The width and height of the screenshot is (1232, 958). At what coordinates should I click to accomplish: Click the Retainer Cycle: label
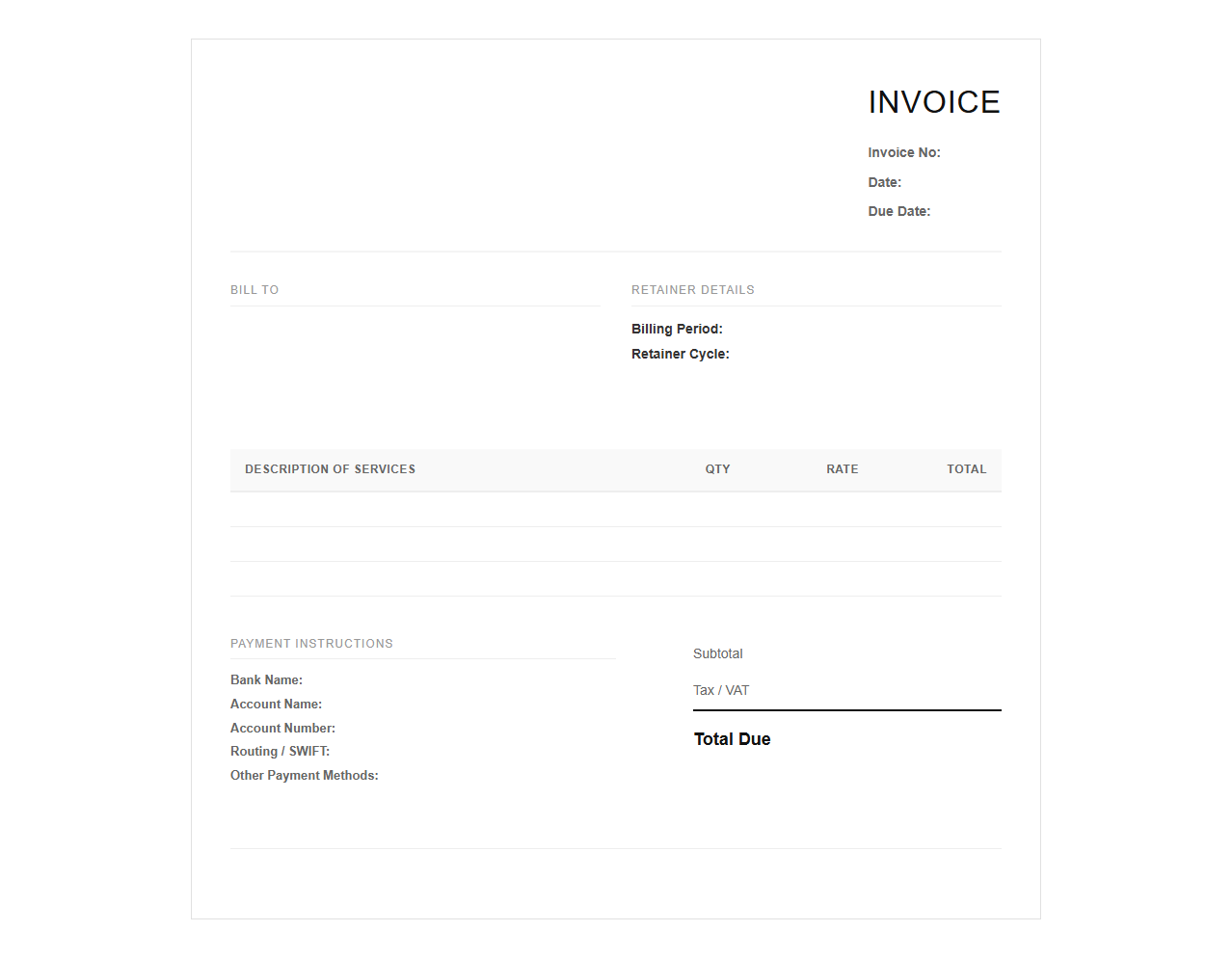[x=681, y=354]
